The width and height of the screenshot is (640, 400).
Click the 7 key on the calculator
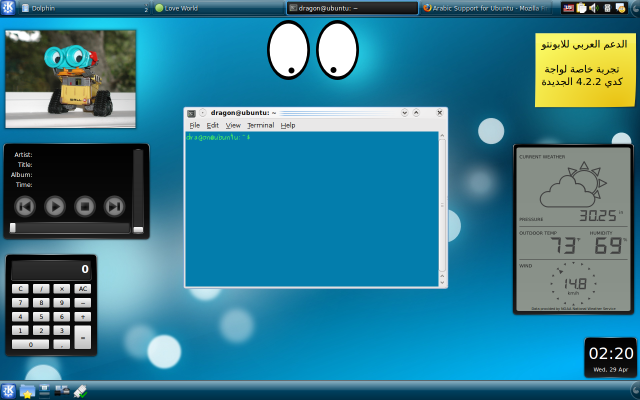20,303
